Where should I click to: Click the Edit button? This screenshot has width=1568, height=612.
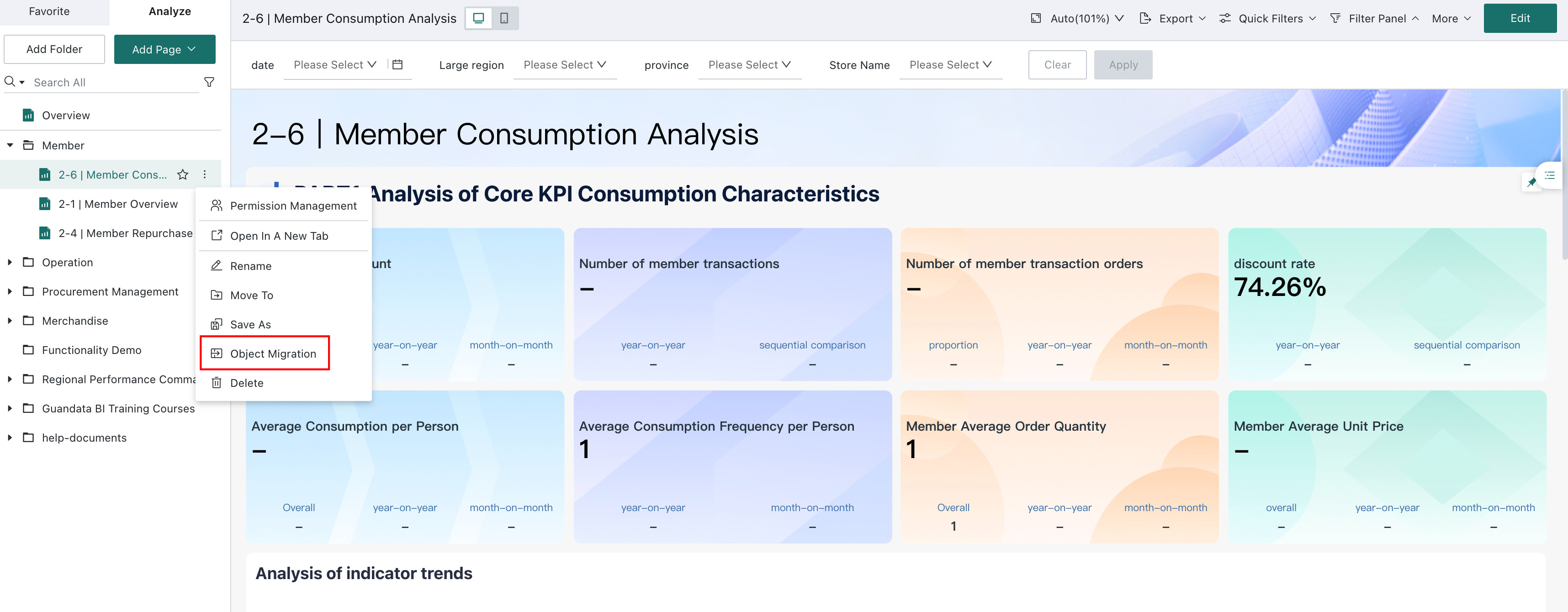coord(1520,18)
